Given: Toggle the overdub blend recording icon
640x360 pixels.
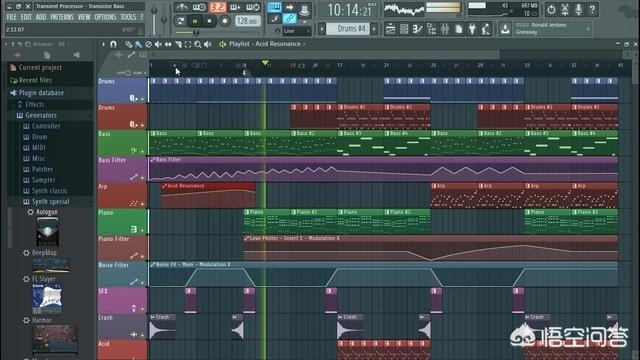Looking at the screenshot, I should pos(236,7).
